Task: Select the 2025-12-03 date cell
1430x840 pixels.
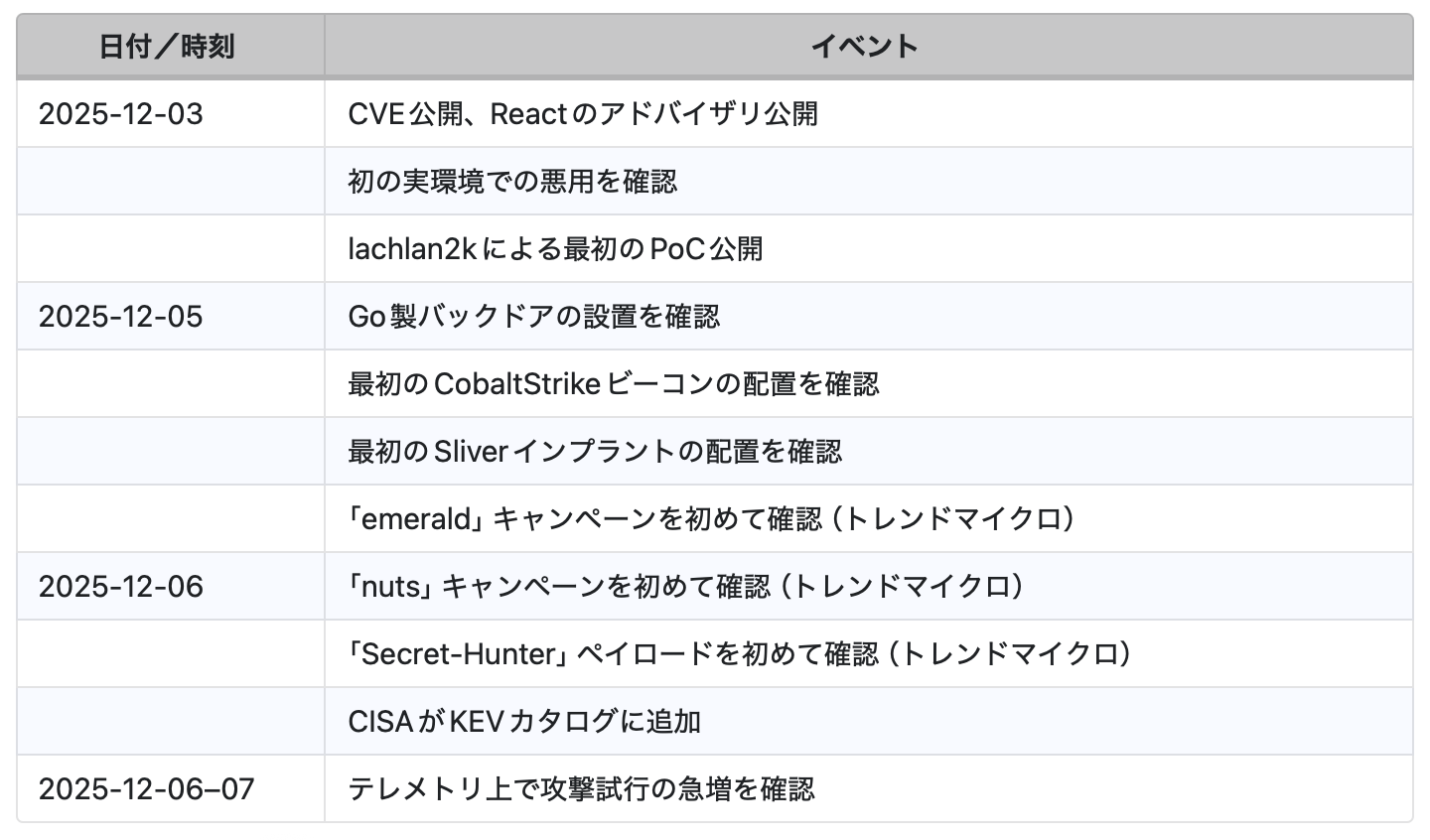Action: pyautogui.click(x=121, y=114)
